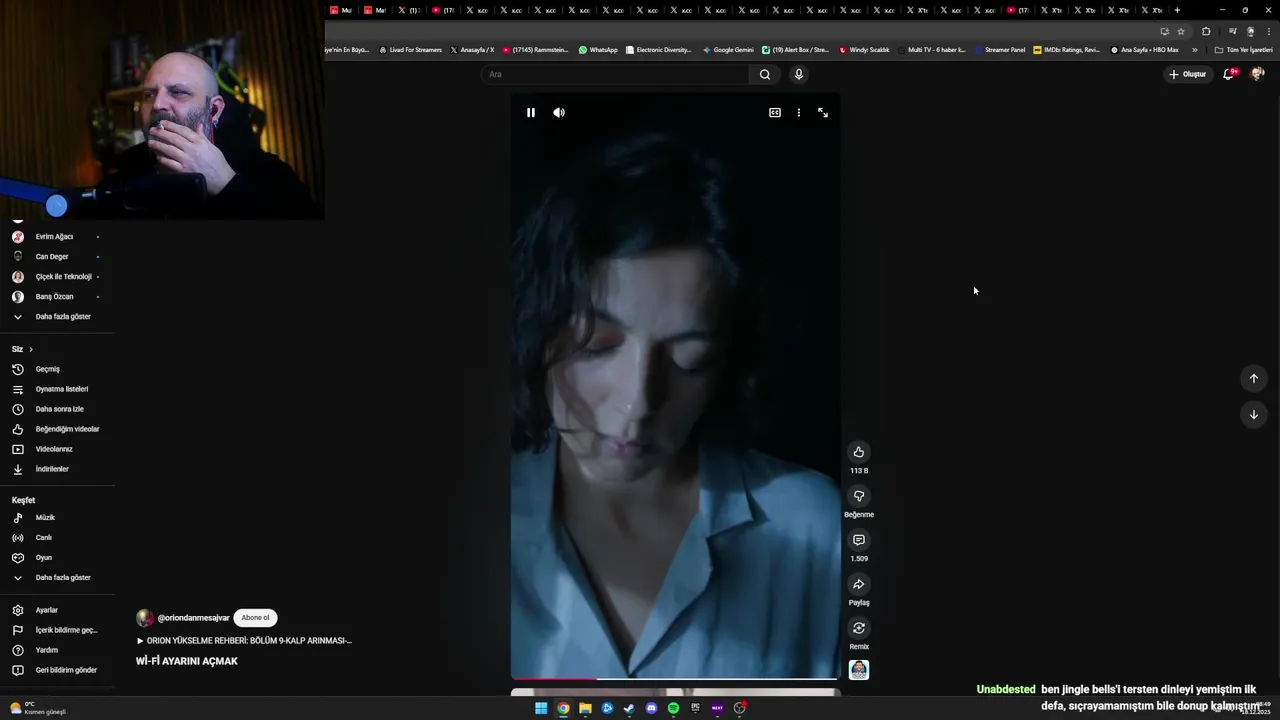Seek on the Shorts progress bar

675,679
